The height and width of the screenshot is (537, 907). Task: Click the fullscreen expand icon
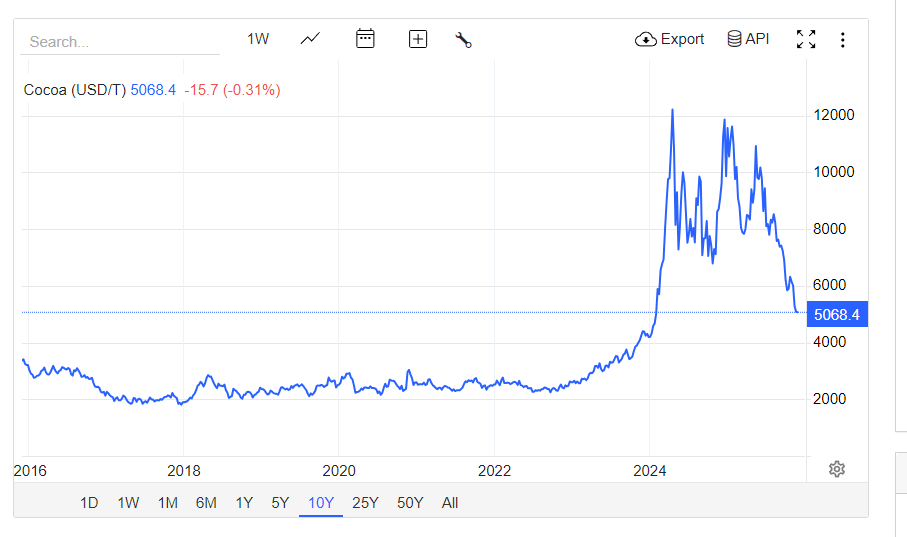[x=805, y=40]
